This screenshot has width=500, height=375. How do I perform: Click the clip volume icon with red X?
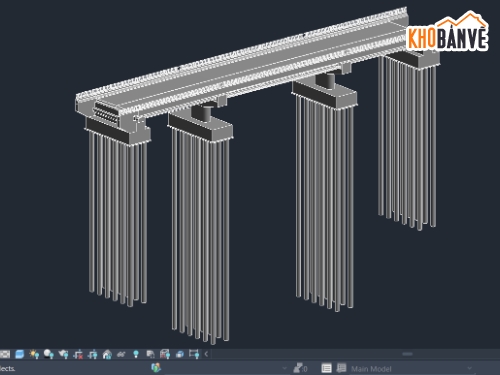[x=78, y=354]
